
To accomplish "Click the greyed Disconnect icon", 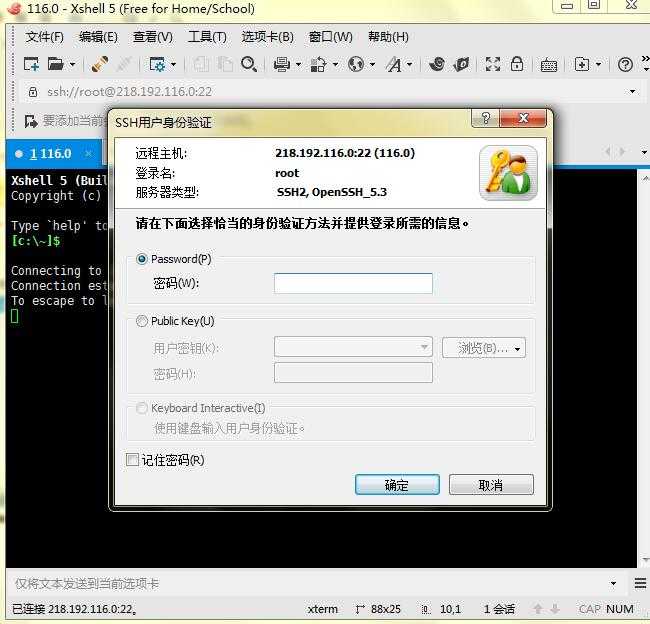I will [x=124, y=64].
